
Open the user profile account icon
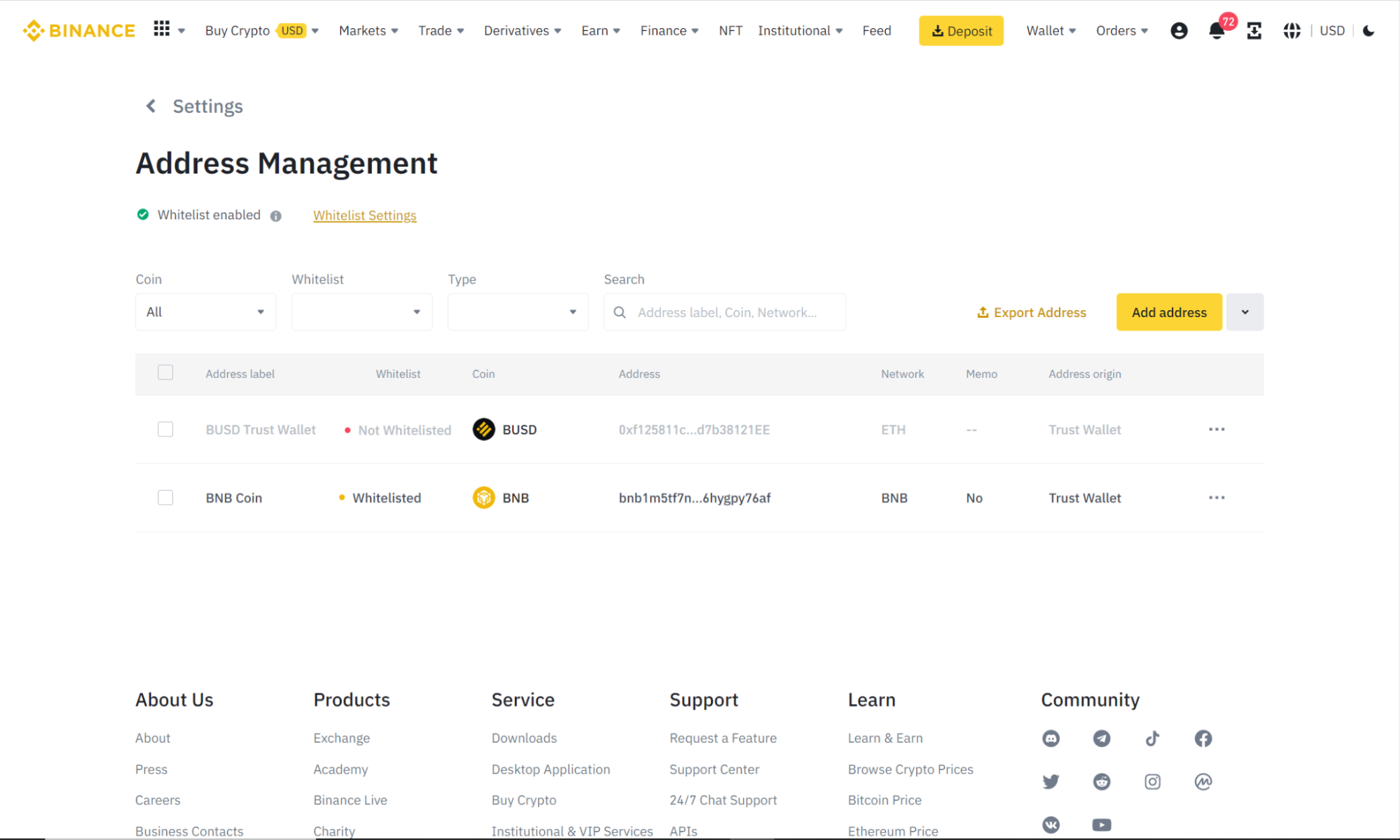pyautogui.click(x=1179, y=31)
